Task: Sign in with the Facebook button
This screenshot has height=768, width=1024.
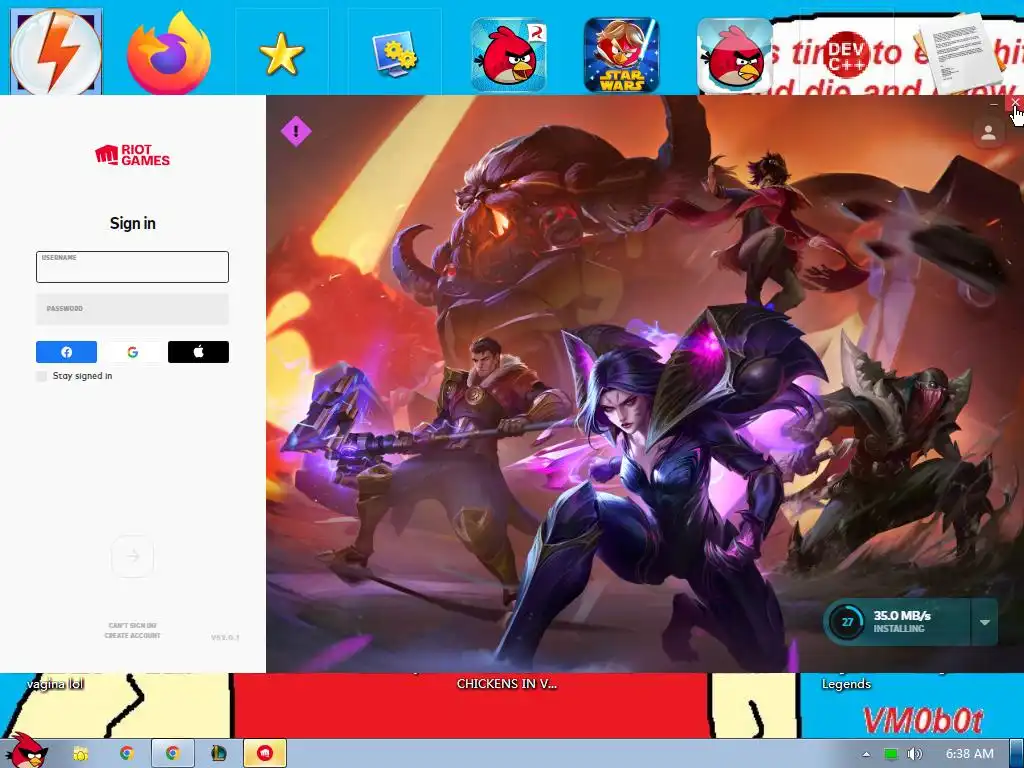Action: pyautogui.click(x=66, y=352)
